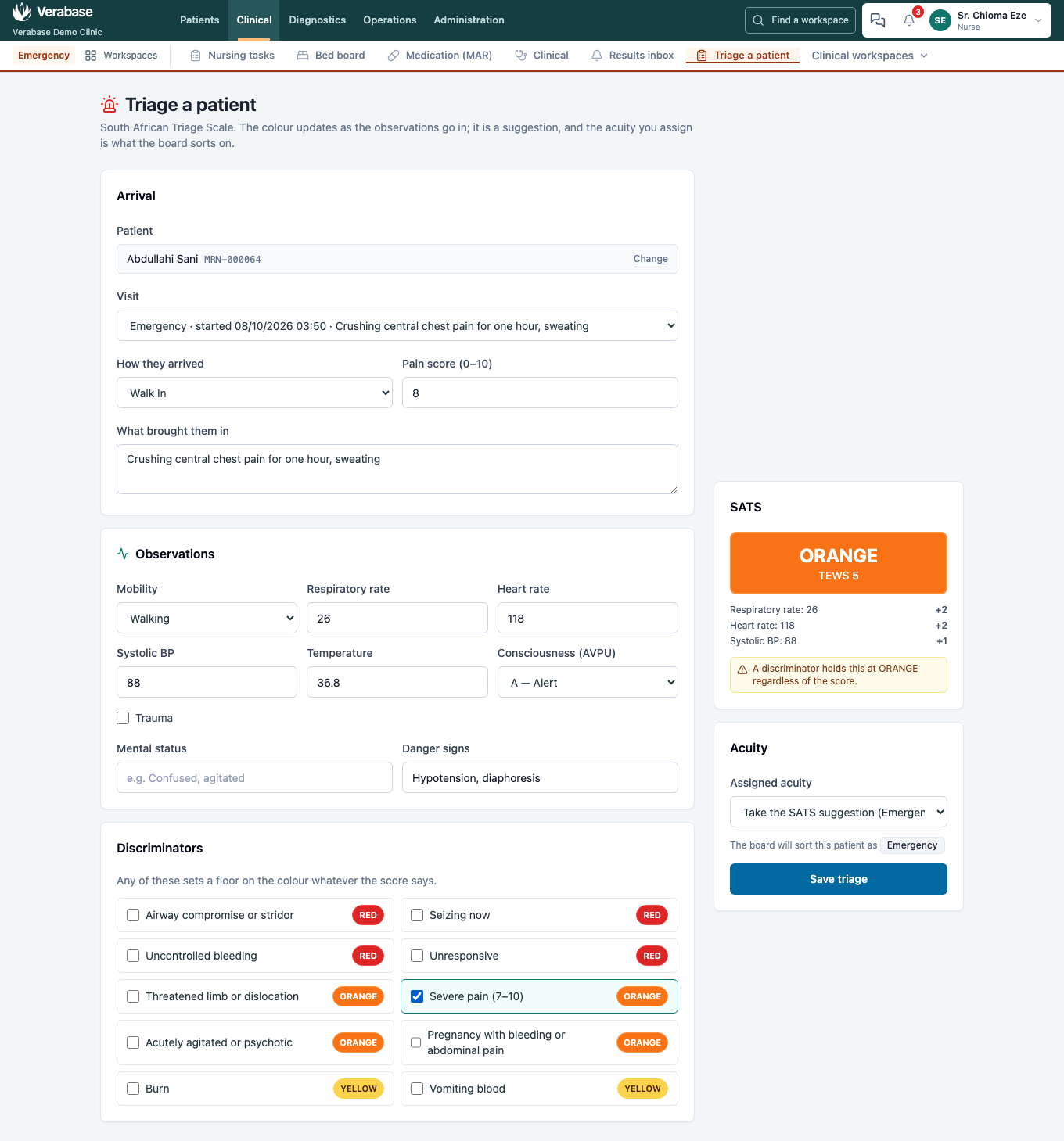Click the Save triage button
Image resolution: width=1064 pixels, height=1141 pixels.
point(839,879)
